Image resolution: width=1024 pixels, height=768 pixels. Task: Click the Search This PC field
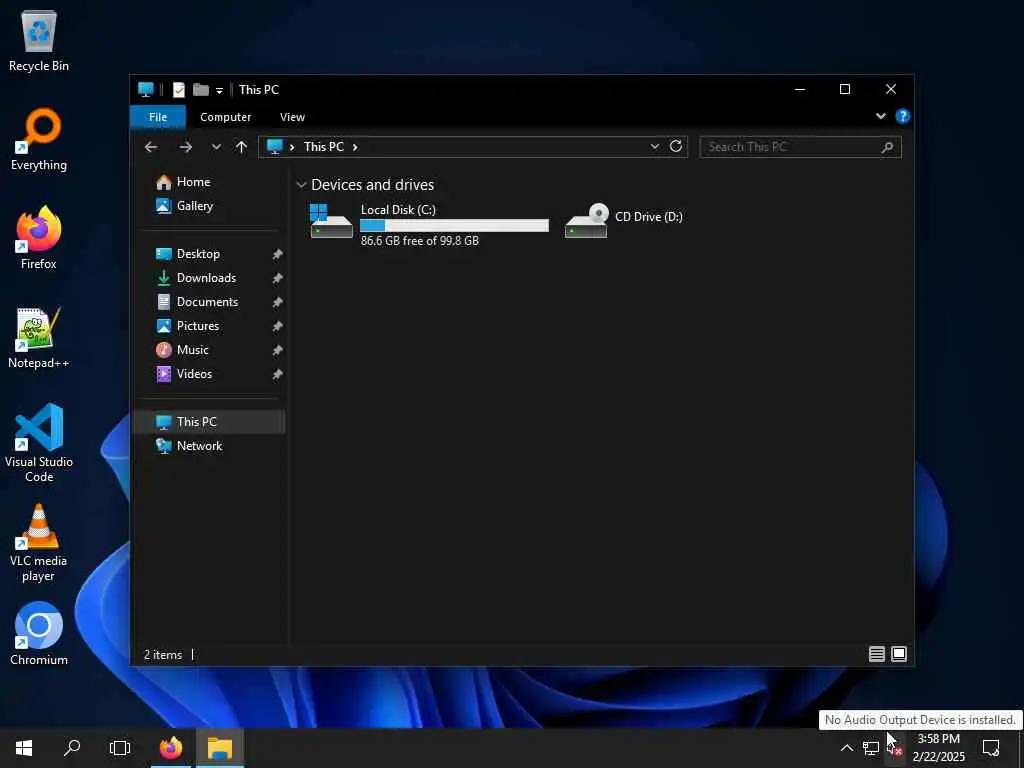click(x=800, y=147)
